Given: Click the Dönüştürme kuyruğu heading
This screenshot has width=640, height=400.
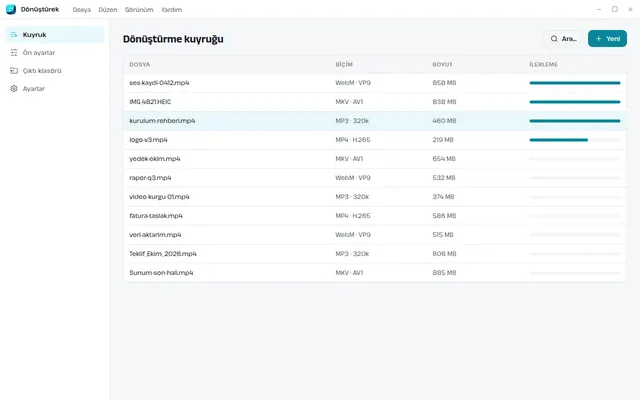Looking at the screenshot, I should click(173, 39).
